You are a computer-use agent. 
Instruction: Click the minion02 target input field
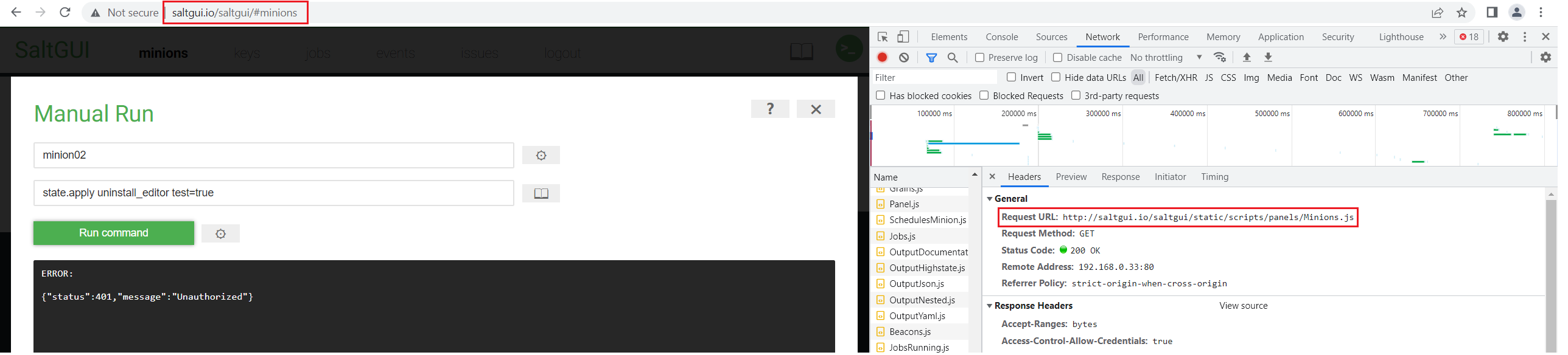pyautogui.click(x=273, y=156)
